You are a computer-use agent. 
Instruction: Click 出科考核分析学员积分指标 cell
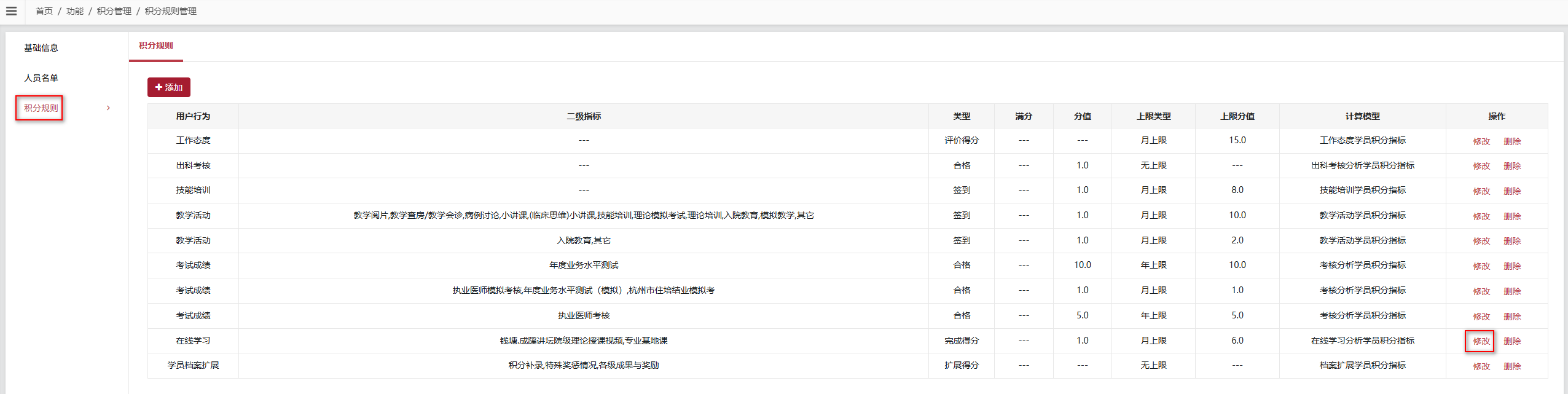pos(1363,165)
